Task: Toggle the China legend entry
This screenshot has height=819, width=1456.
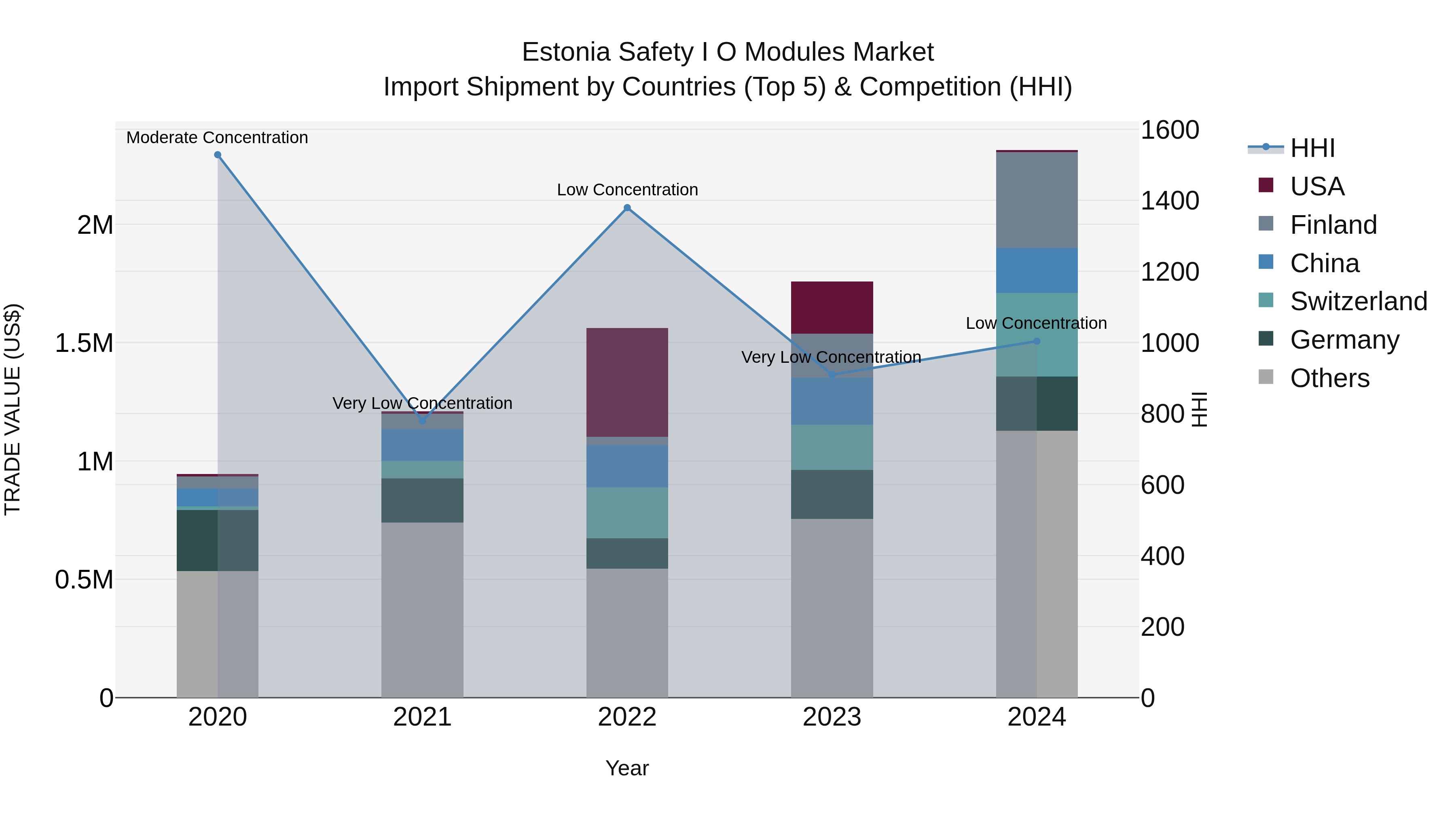Action: (x=1308, y=263)
